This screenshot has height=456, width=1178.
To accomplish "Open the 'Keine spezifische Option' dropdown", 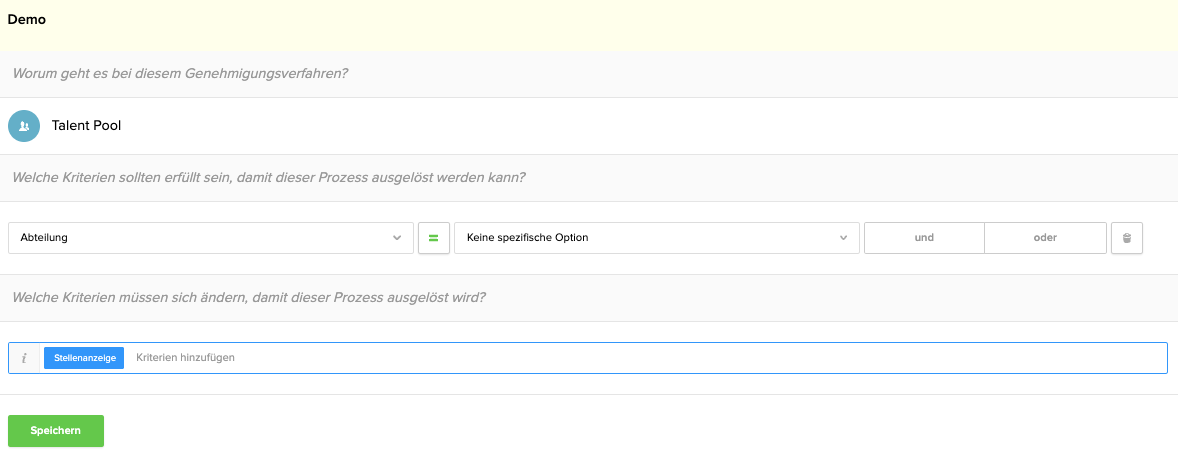I will [x=657, y=238].
